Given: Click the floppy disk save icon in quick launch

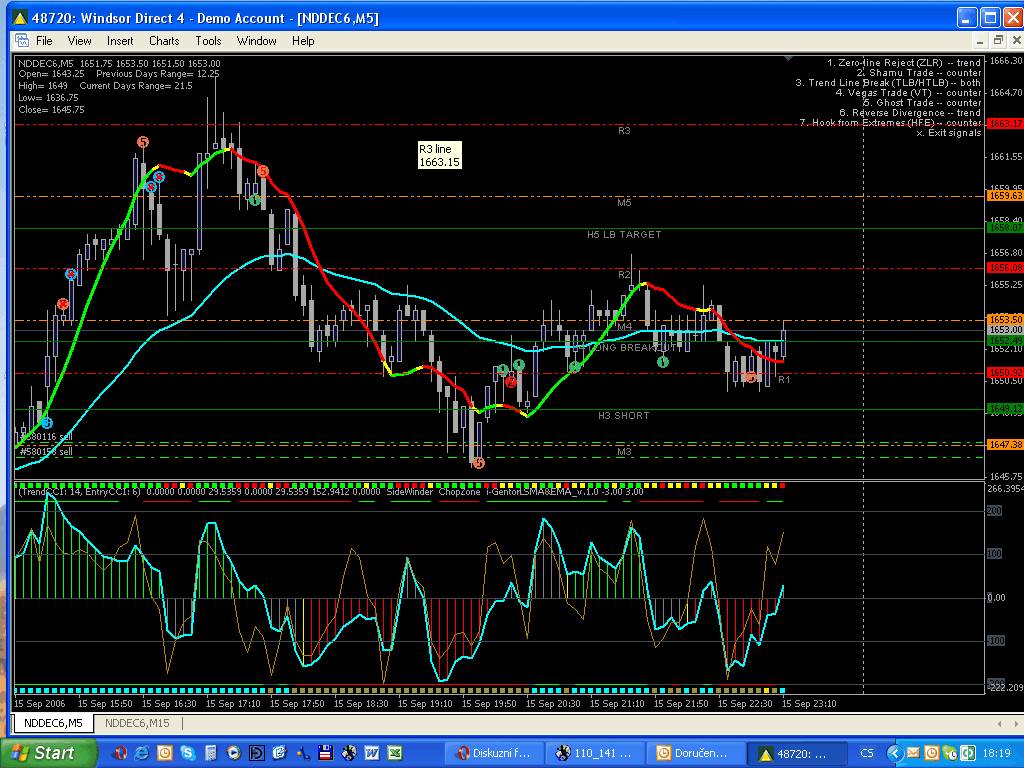Looking at the screenshot, I should tap(325, 753).
